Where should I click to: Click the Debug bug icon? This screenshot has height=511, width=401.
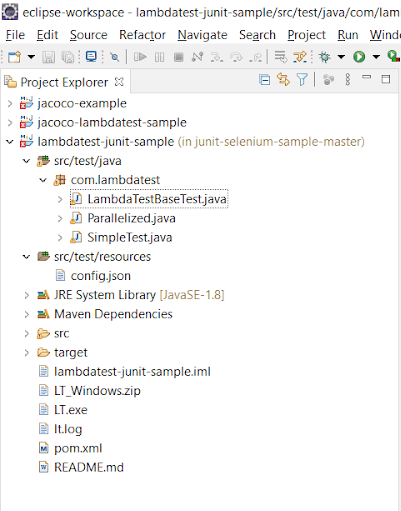coord(324,57)
